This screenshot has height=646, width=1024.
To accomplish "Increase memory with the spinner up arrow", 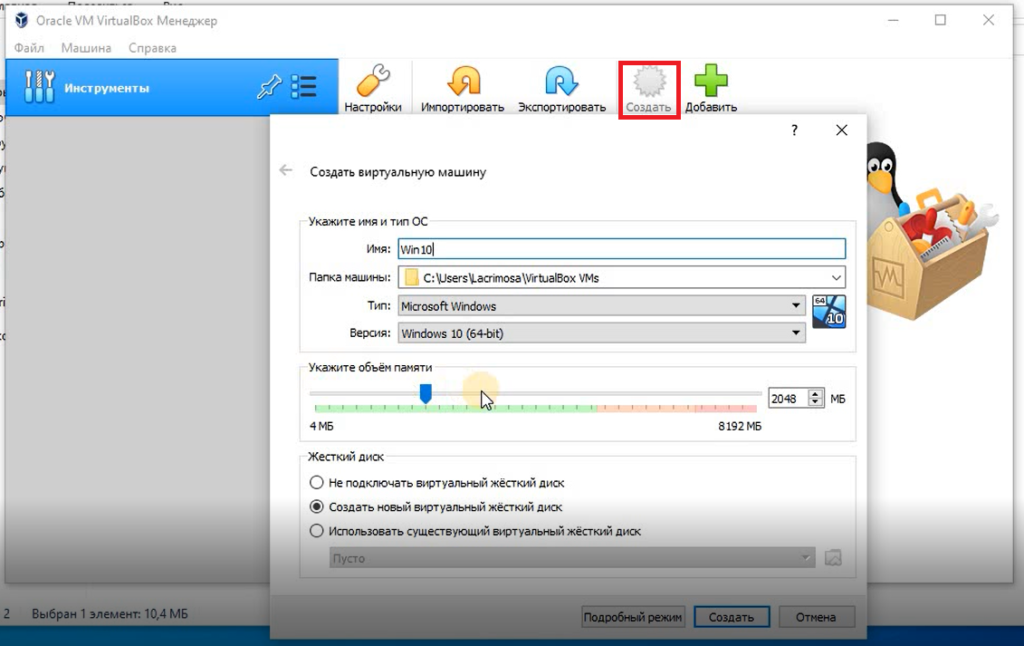I will [815, 394].
